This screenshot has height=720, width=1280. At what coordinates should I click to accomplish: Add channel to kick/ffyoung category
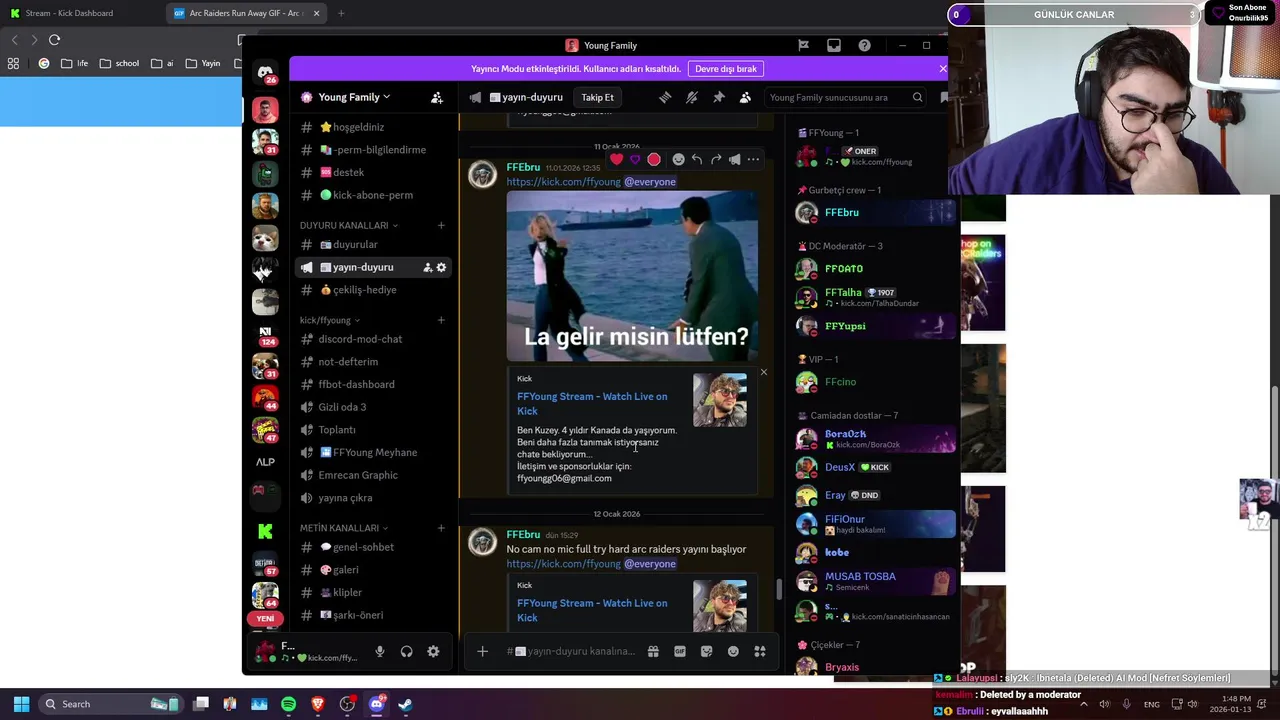441,320
